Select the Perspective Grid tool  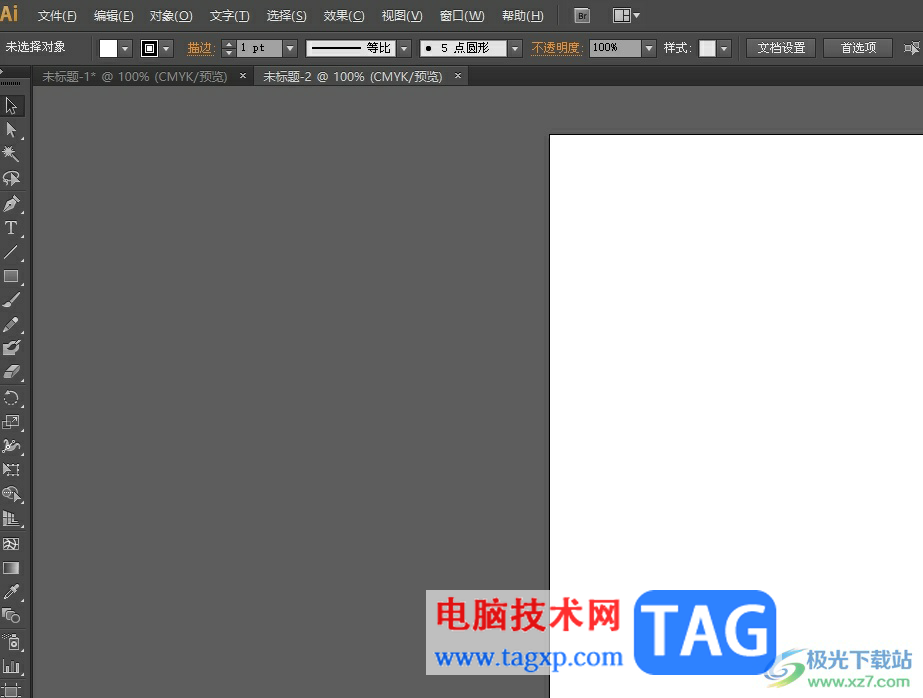click(11, 518)
